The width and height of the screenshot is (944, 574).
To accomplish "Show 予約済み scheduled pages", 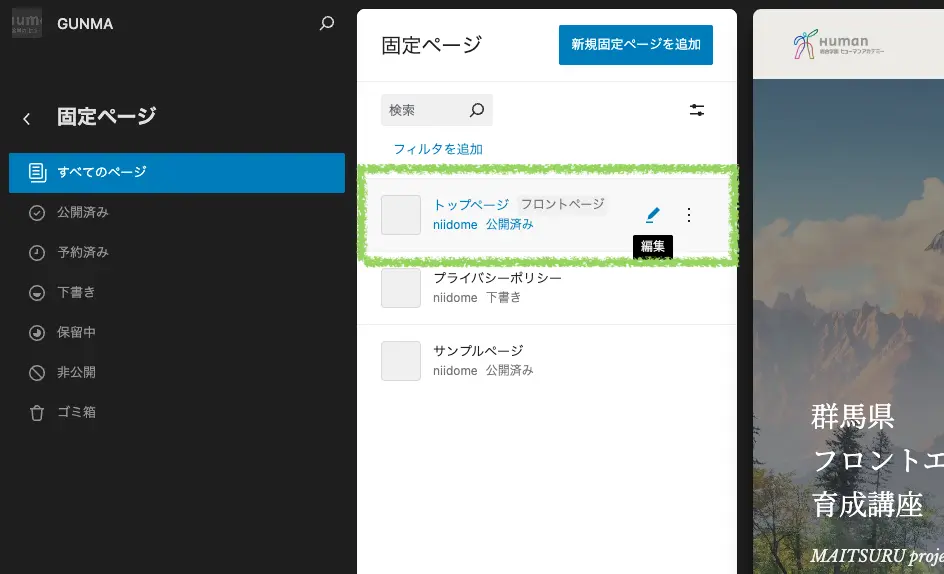I will pos(82,252).
